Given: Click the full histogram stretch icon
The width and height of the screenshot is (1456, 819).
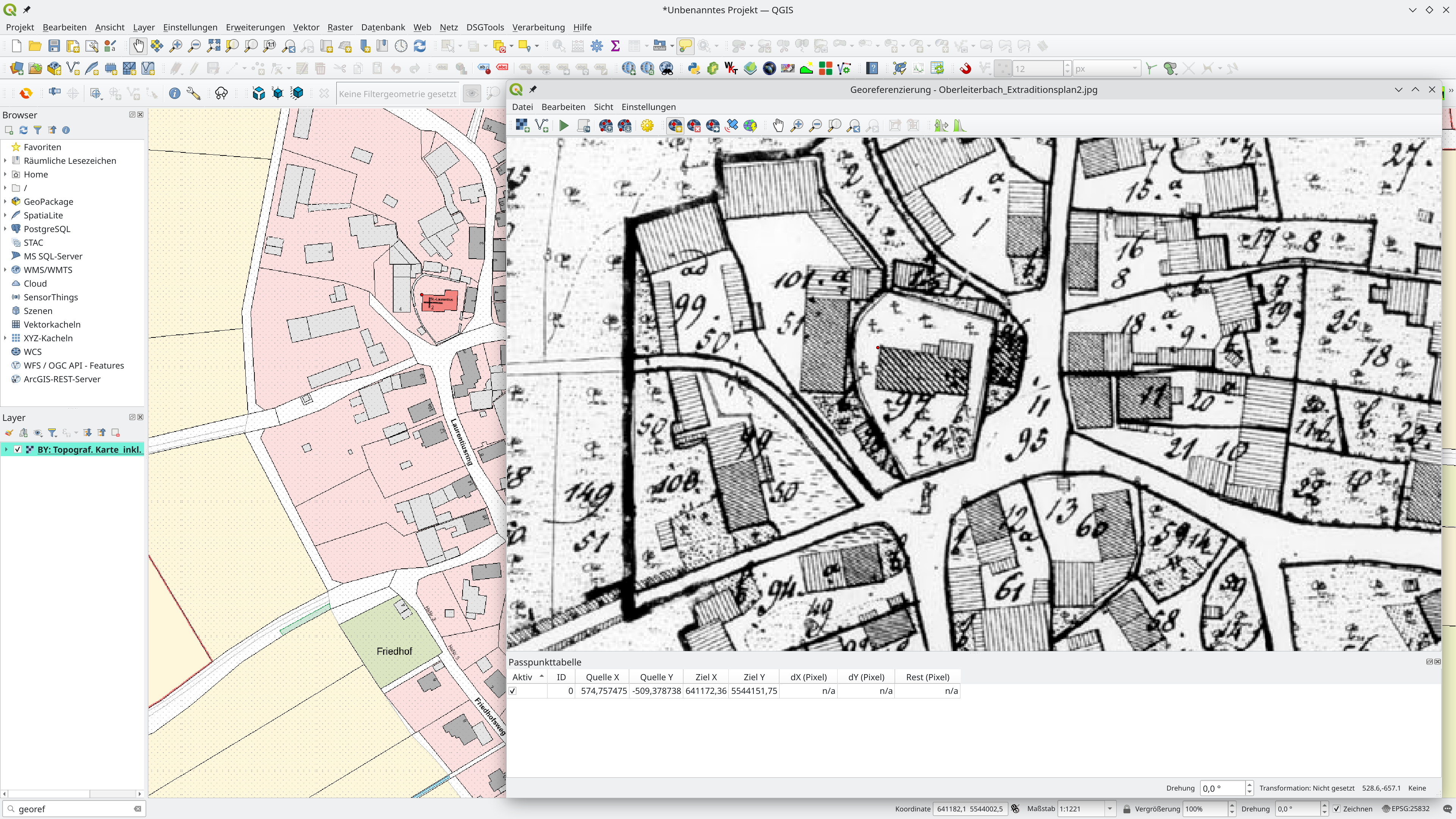Looking at the screenshot, I should 960,126.
